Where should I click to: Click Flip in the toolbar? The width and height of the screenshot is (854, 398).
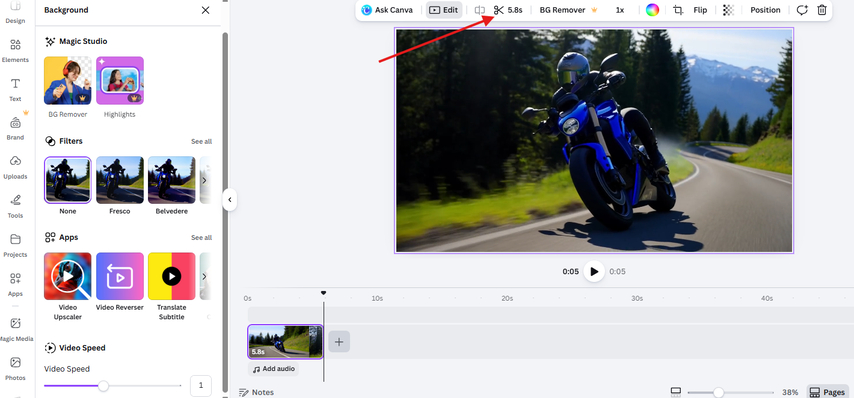click(x=700, y=10)
